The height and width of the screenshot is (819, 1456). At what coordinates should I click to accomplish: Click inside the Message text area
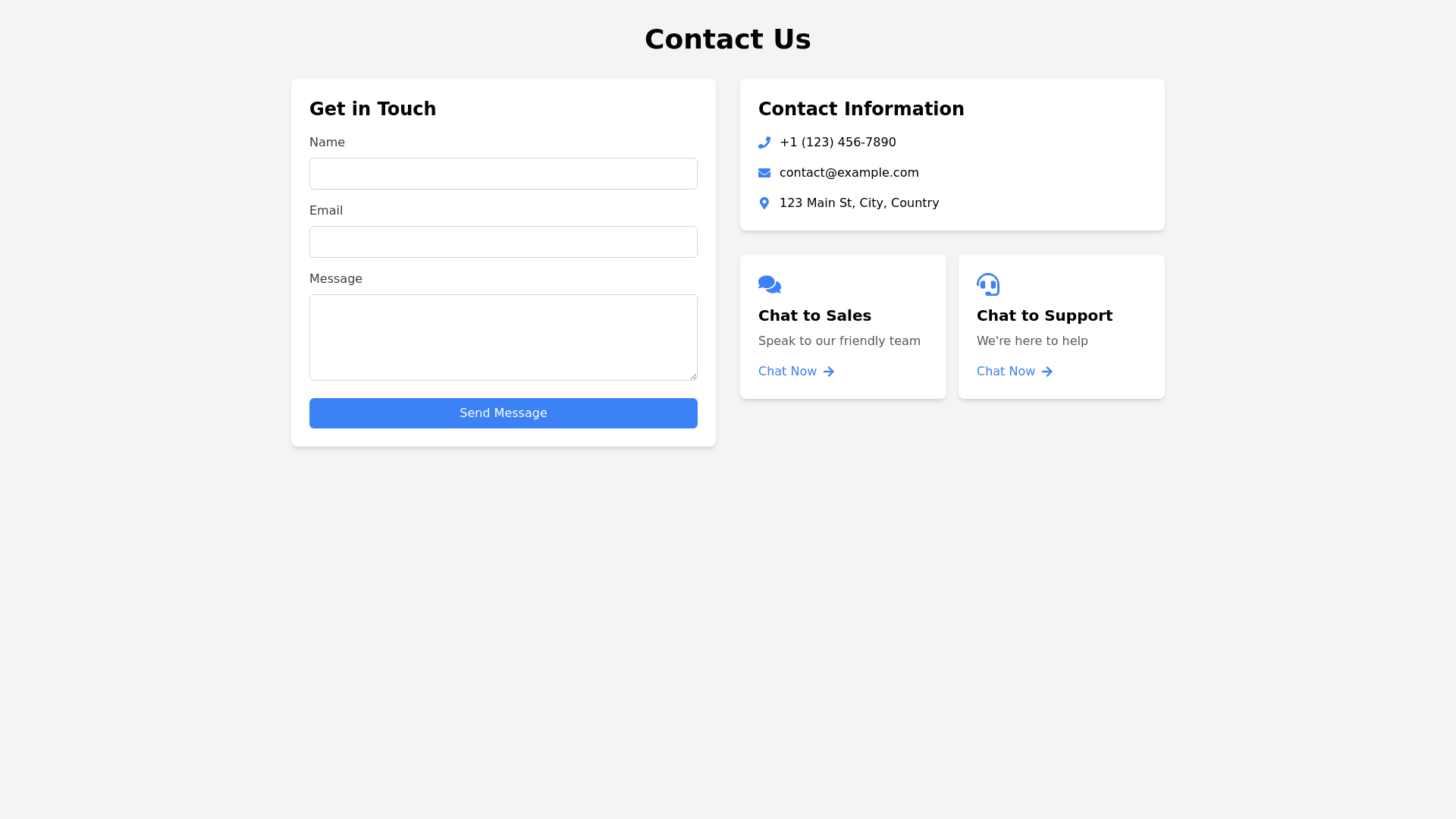[x=504, y=337]
